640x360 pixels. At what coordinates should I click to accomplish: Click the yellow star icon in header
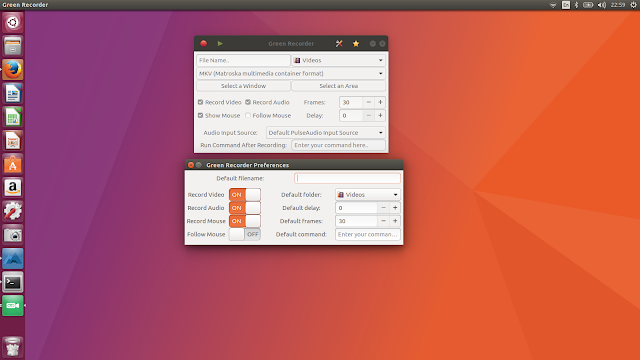click(x=356, y=44)
